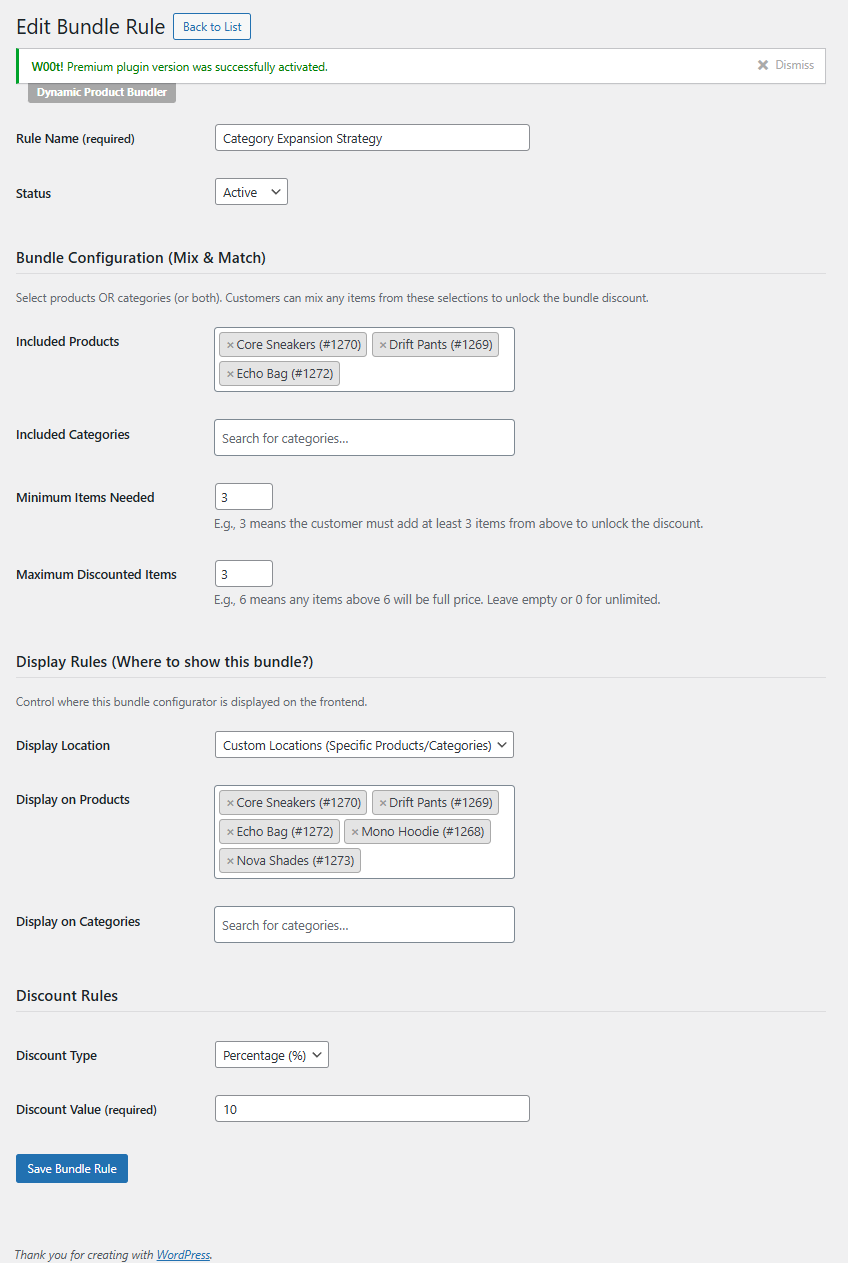Save the bundle rule
The width and height of the screenshot is (848, 1263).
[72, 1169]
